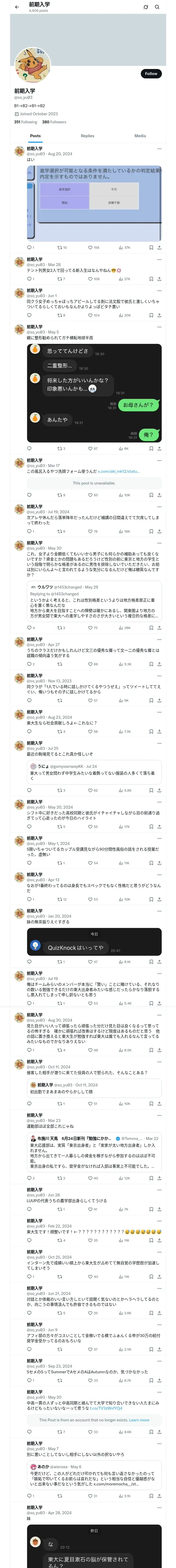
Task: Switch to the Media tab
Action: click(x=140, y=136)
